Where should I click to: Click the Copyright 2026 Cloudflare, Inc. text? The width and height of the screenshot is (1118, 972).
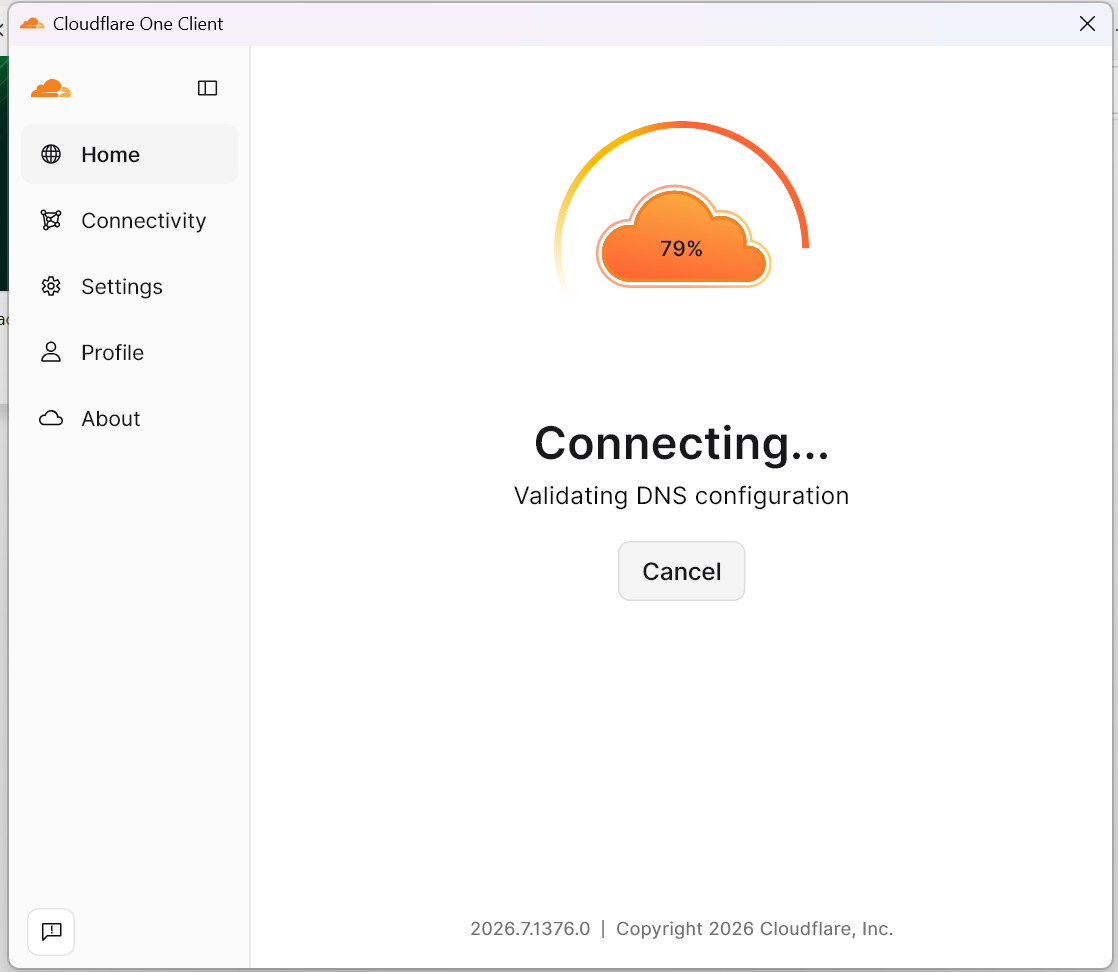click(754, 928)
